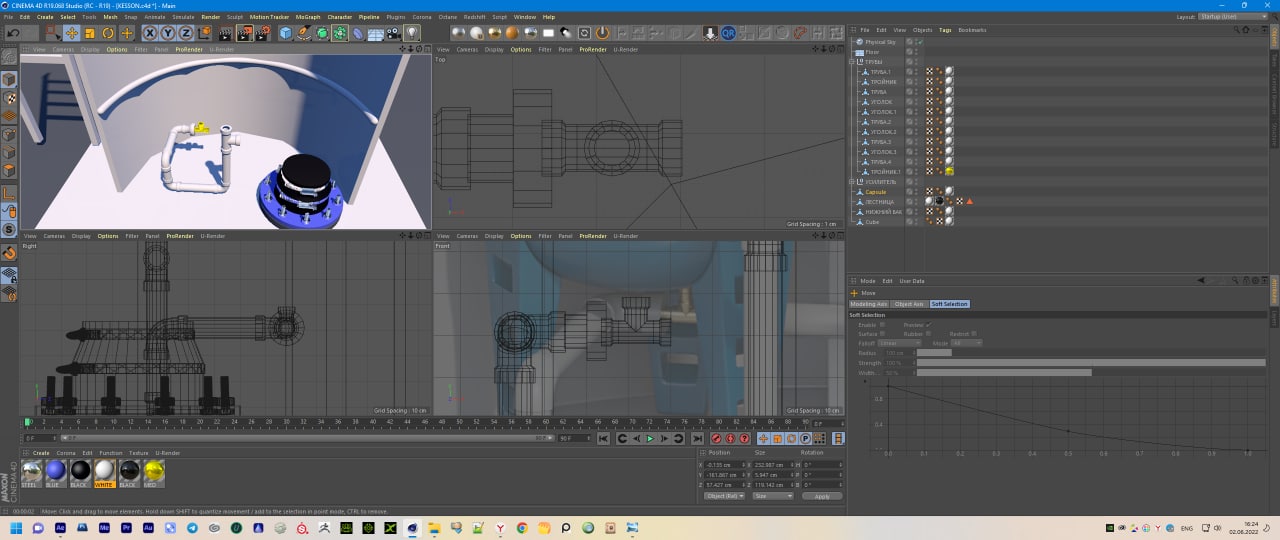This screenshot has width=1280, height=540.
Task: Toggle Z-axis lock button
Action: 186,33
